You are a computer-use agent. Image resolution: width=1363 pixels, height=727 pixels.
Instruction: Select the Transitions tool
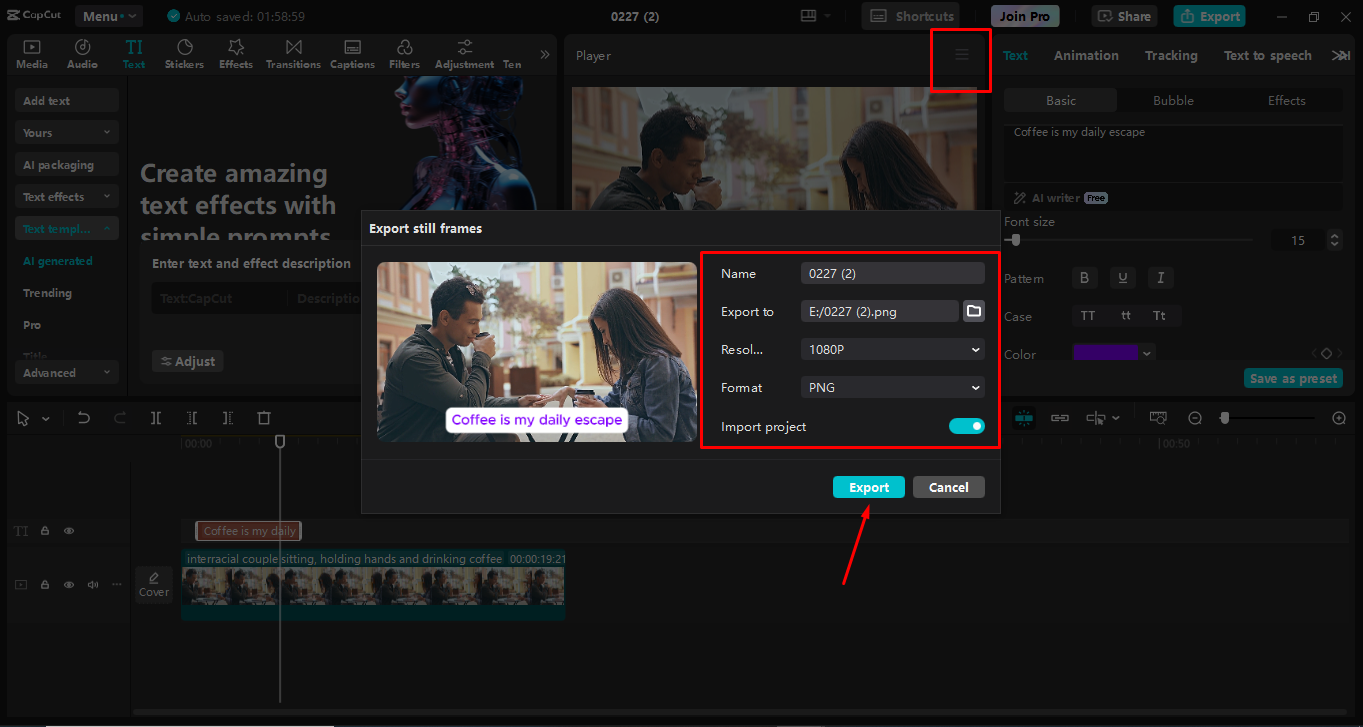[293, 53]
